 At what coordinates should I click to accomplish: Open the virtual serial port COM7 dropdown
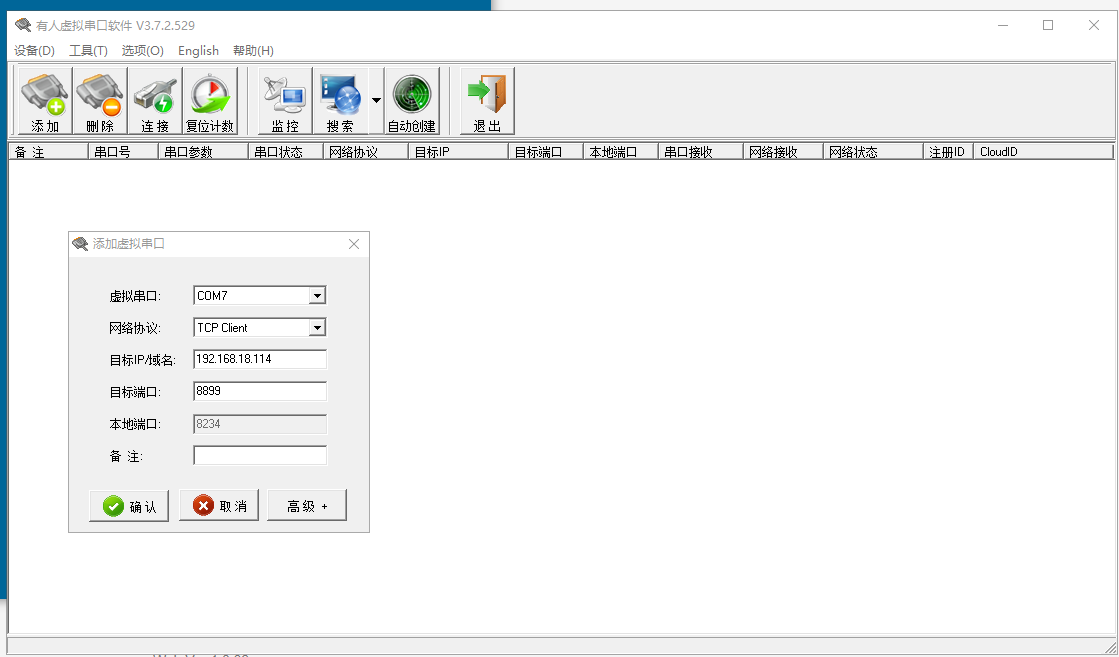tap(317, 296)
